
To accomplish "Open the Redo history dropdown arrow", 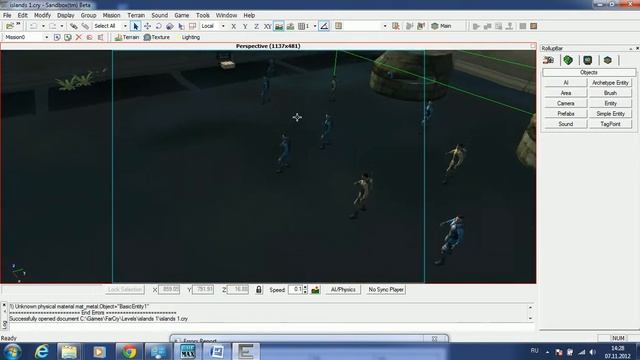I will pyautogui.click(x=62, y=26).
